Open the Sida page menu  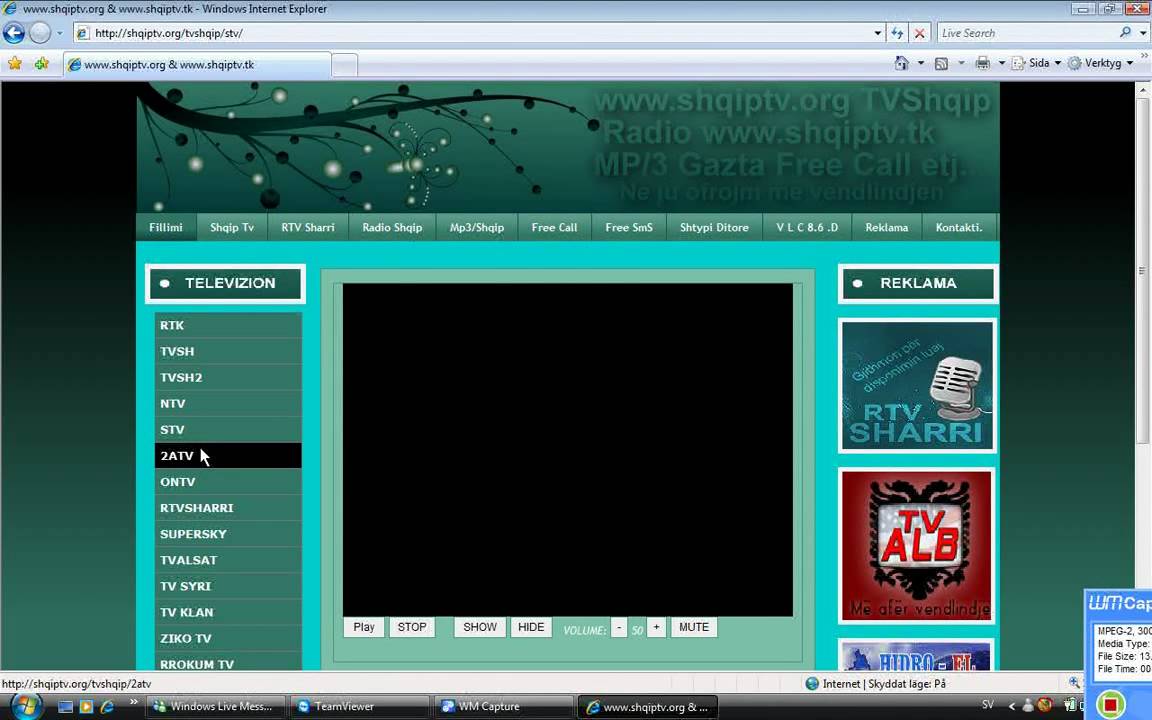coord(1037,63)
